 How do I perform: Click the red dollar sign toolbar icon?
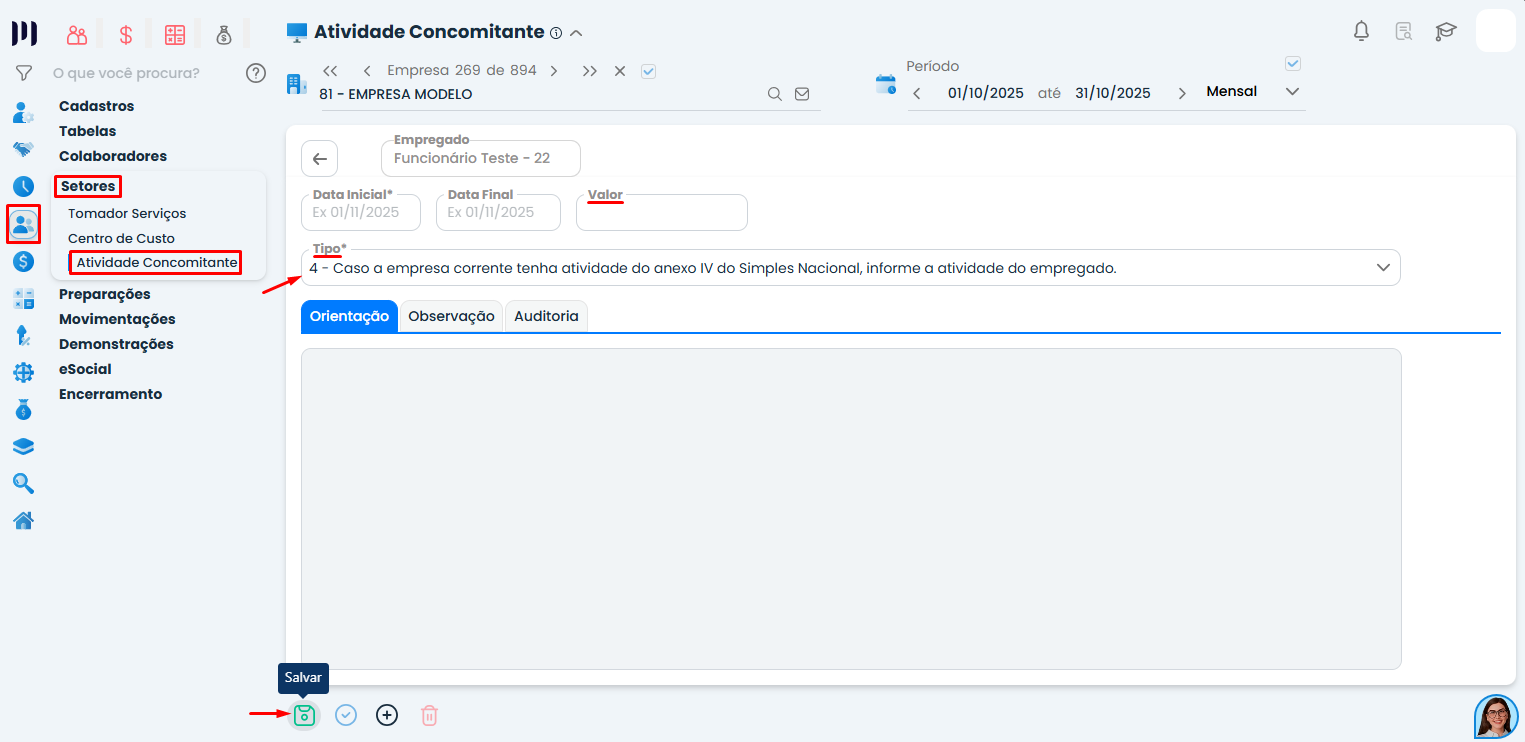click(126, 35)
